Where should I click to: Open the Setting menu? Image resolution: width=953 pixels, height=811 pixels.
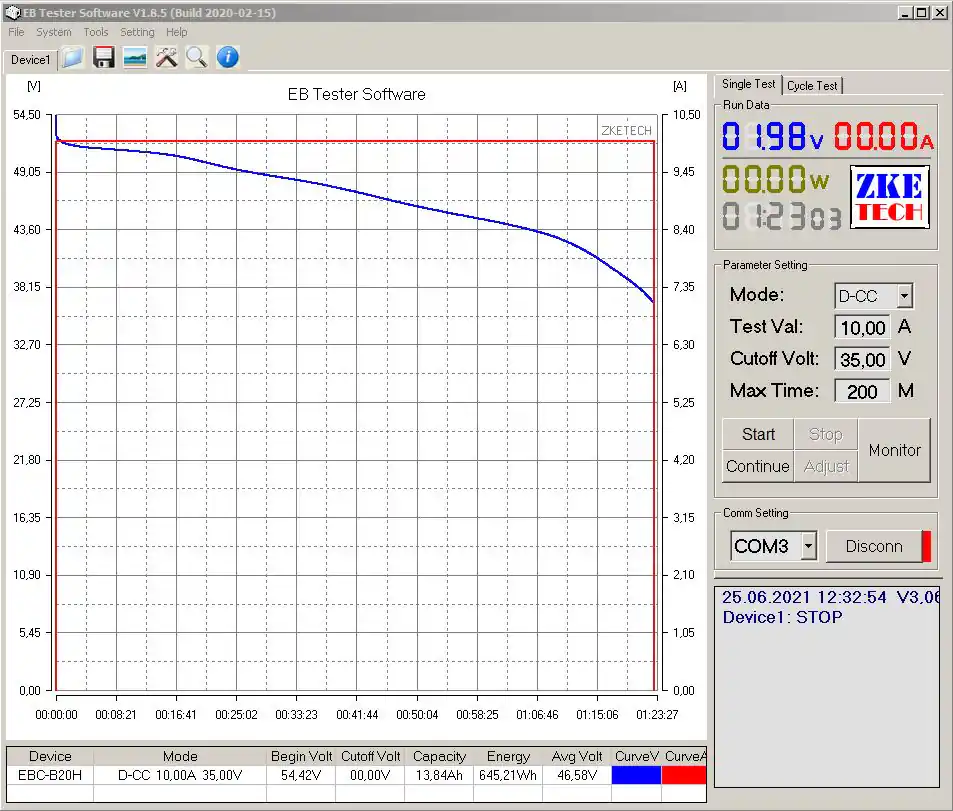click(137, 32)
